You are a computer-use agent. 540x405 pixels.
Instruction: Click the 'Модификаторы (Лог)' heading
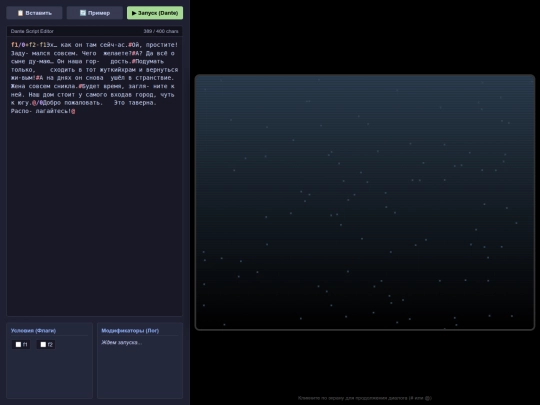point(130,331)
